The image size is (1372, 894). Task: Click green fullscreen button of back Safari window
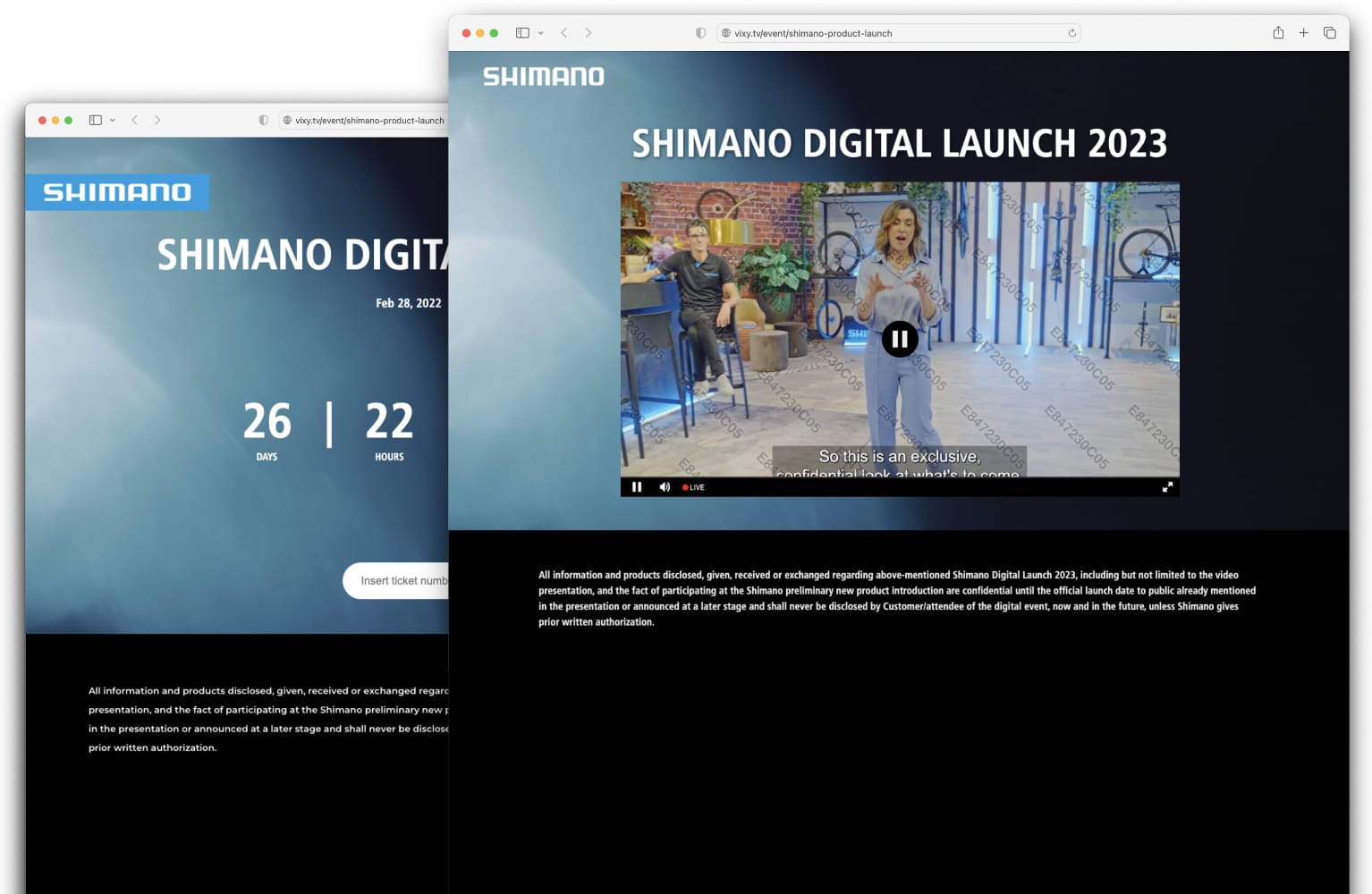pos(68,120)
